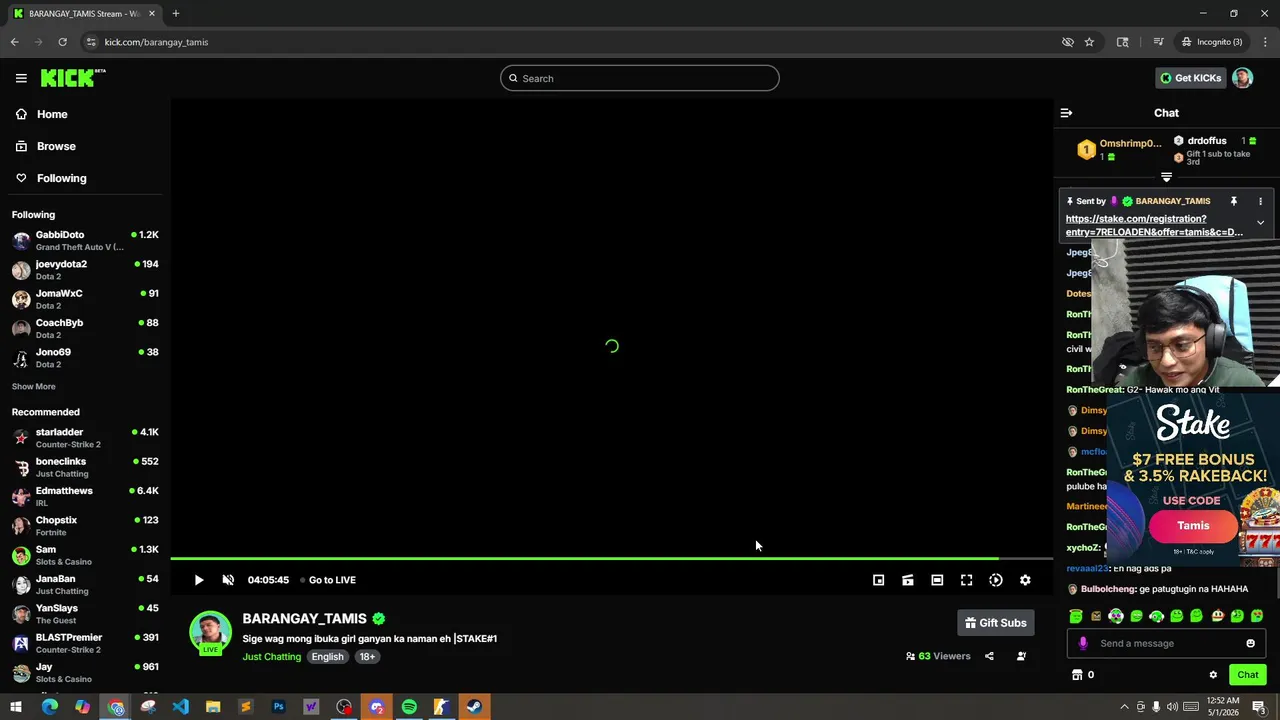
Task: Insert first green emote in quick row
Action: click(1076, 616)
